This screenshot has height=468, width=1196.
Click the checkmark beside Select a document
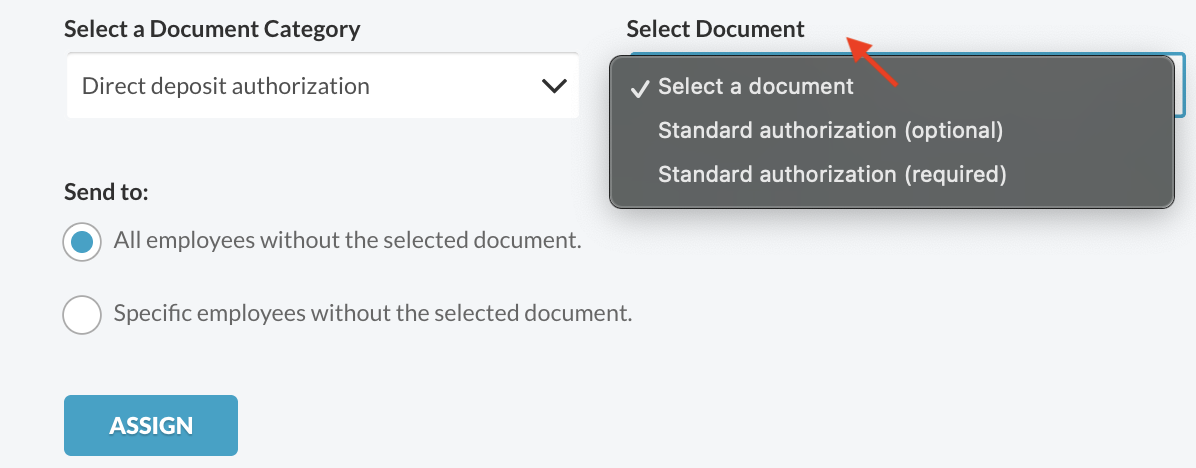pos(640,88)
